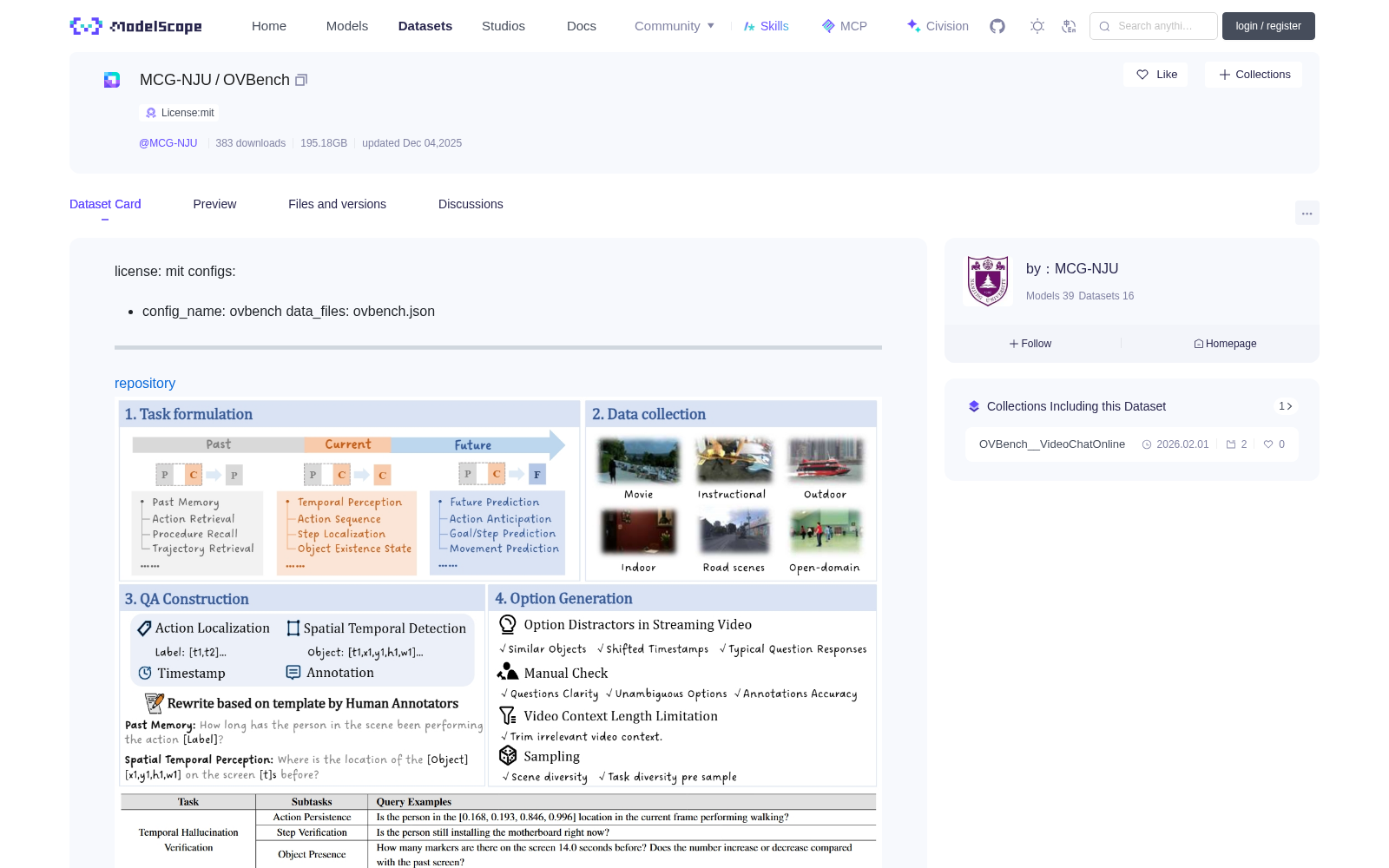Open the @MCG-NJU owner link
This screenshot has width=1389, height=868.
168,143
